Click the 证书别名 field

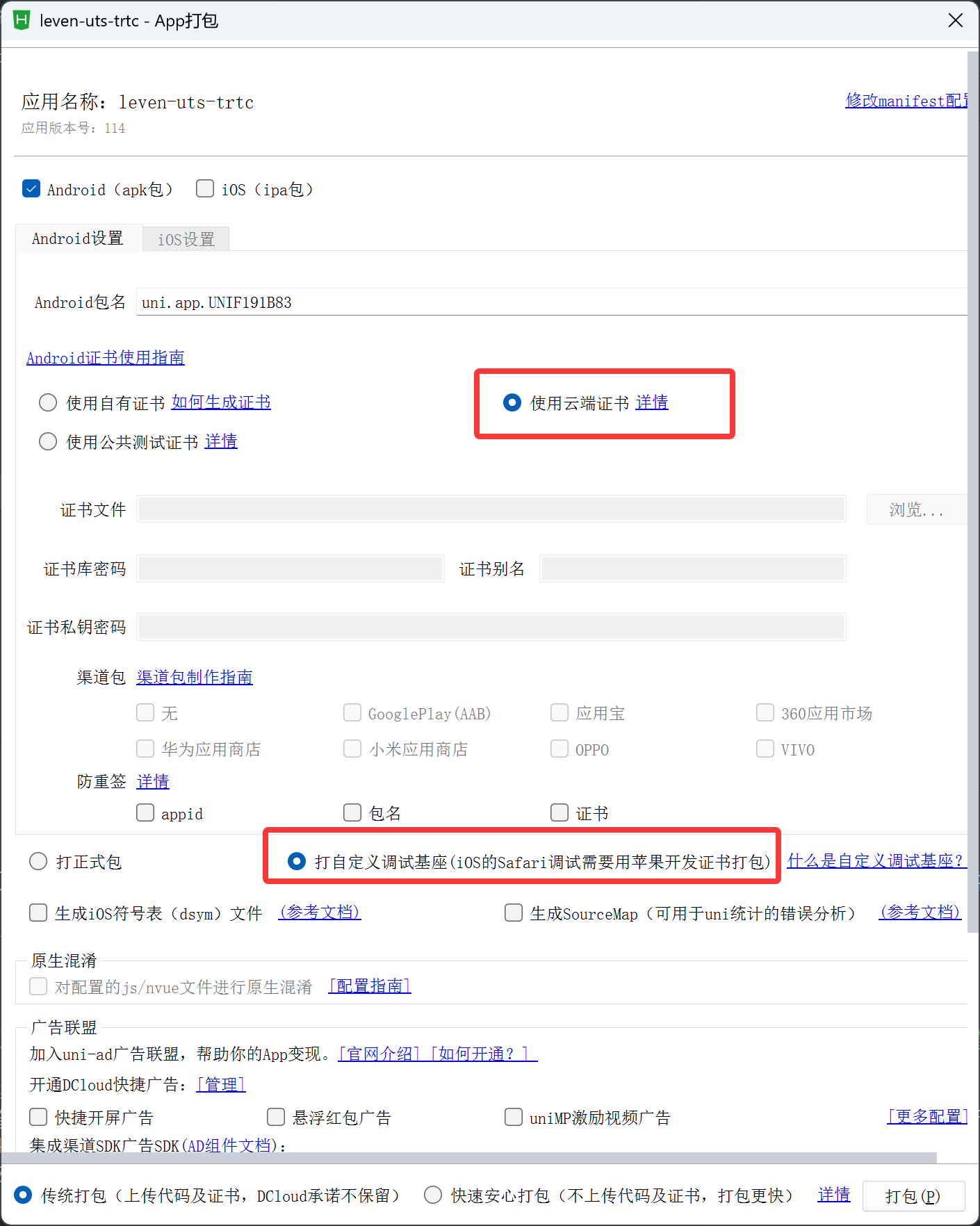tap(692, 569)
